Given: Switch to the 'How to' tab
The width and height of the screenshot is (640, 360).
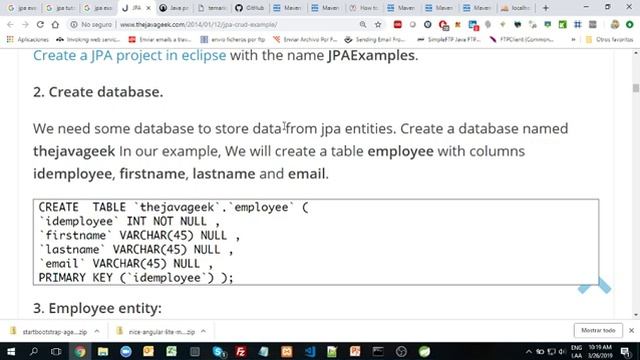Looking at the screenshot, I should tap(363, 8).
